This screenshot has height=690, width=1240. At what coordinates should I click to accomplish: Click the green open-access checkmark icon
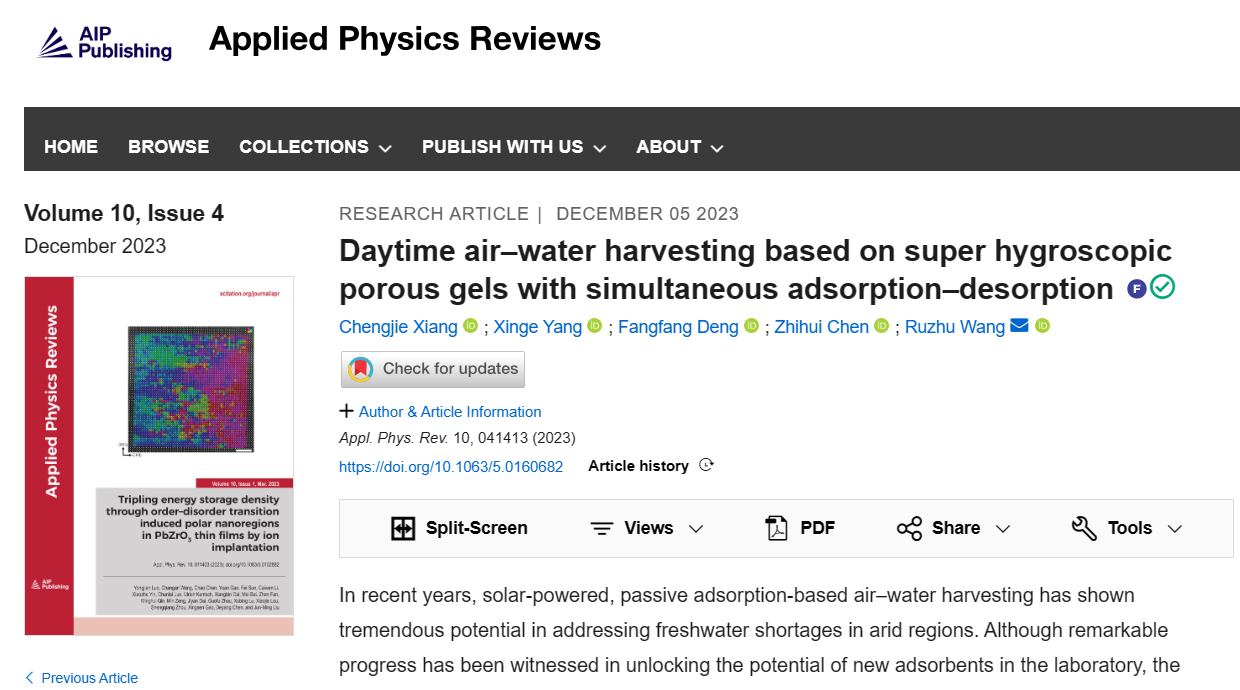click(1162, 288)
